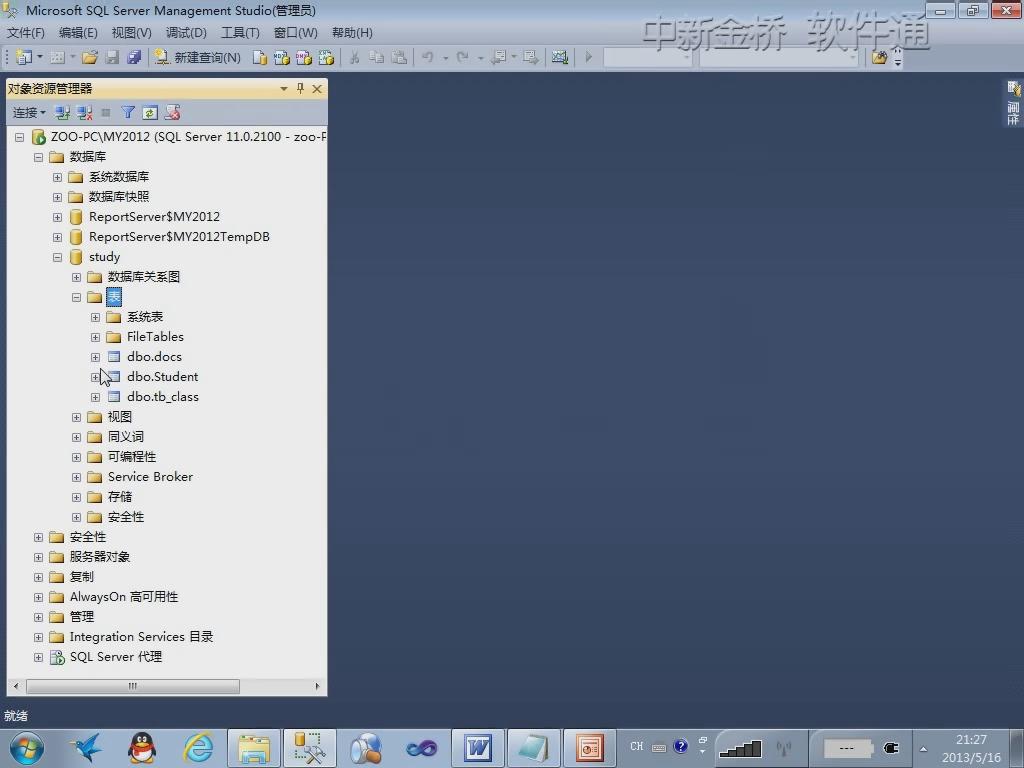Viewport: 1024px width, 768px height.
Task: Click Disconnect icon in Object Explorer
Action: click(x=84, y=113)
